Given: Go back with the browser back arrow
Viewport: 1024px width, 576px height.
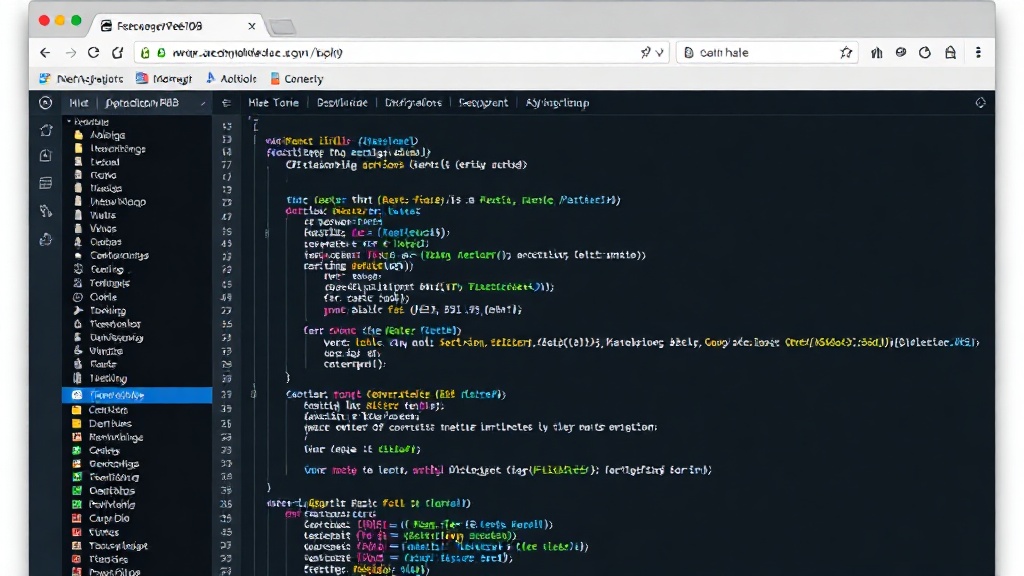Looking at the screenshot, I should (45, 53).
